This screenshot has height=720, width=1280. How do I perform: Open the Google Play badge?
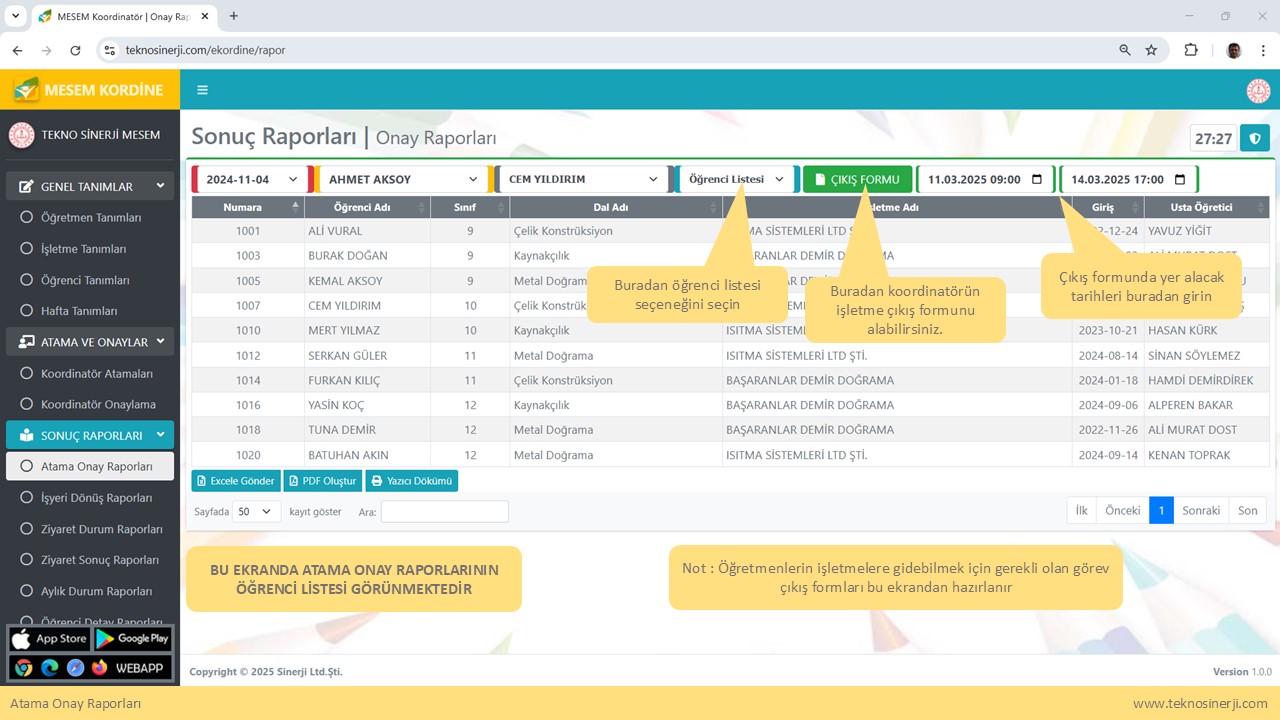(x=132, y=639)
